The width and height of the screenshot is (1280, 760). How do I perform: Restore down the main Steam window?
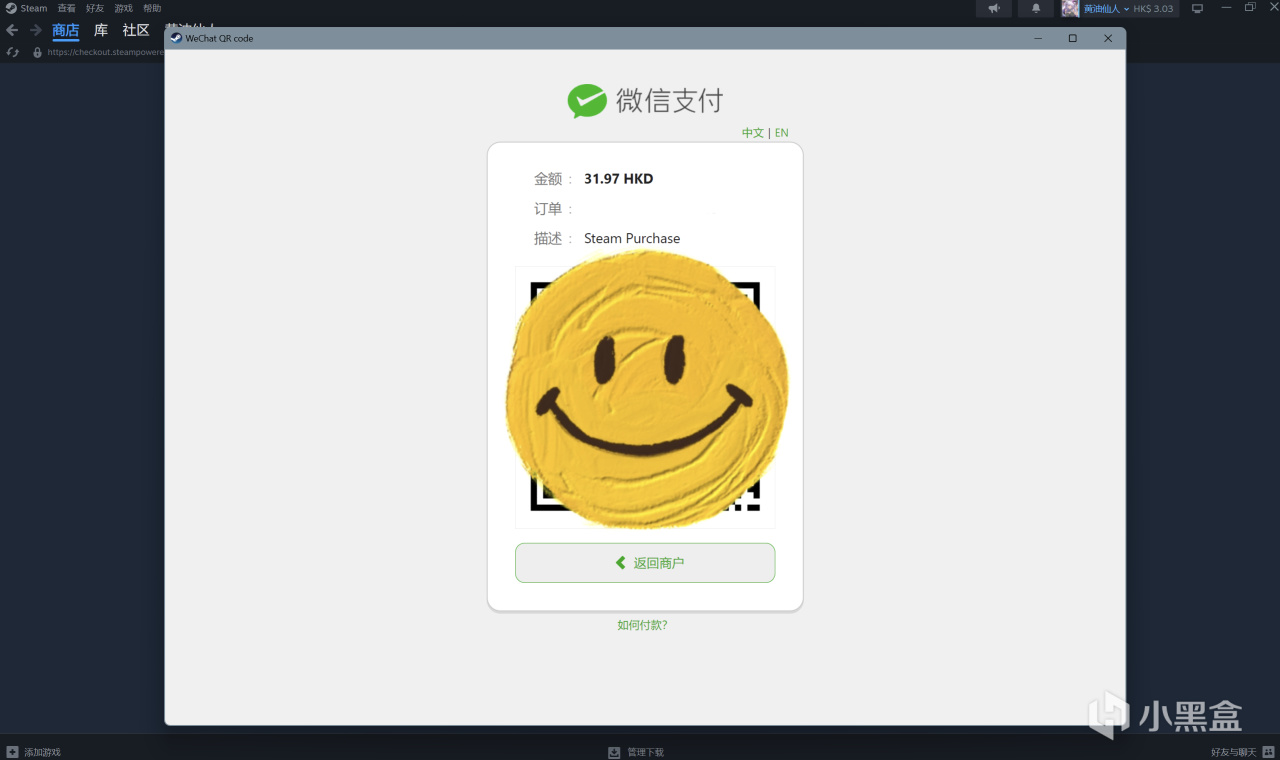(x=1250, y=8)
